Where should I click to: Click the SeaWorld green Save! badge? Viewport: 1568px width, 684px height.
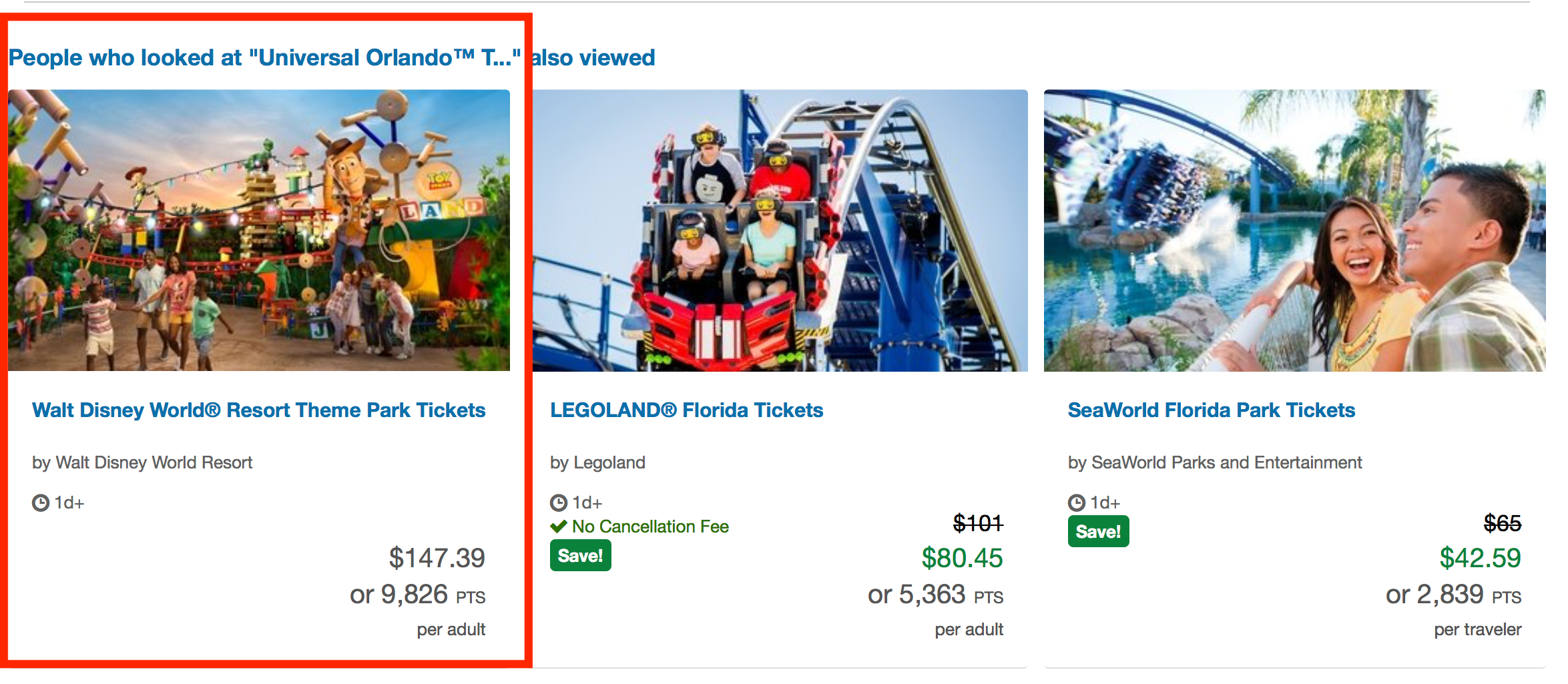[1098, 531]
